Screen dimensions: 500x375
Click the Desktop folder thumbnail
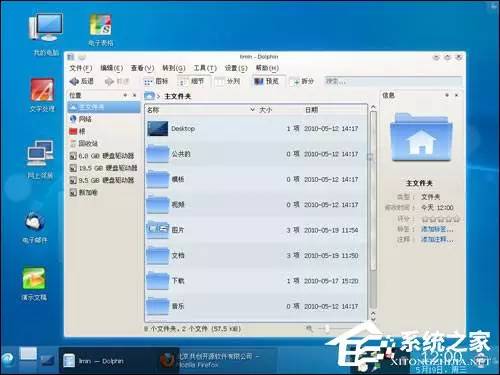(157, 129)
